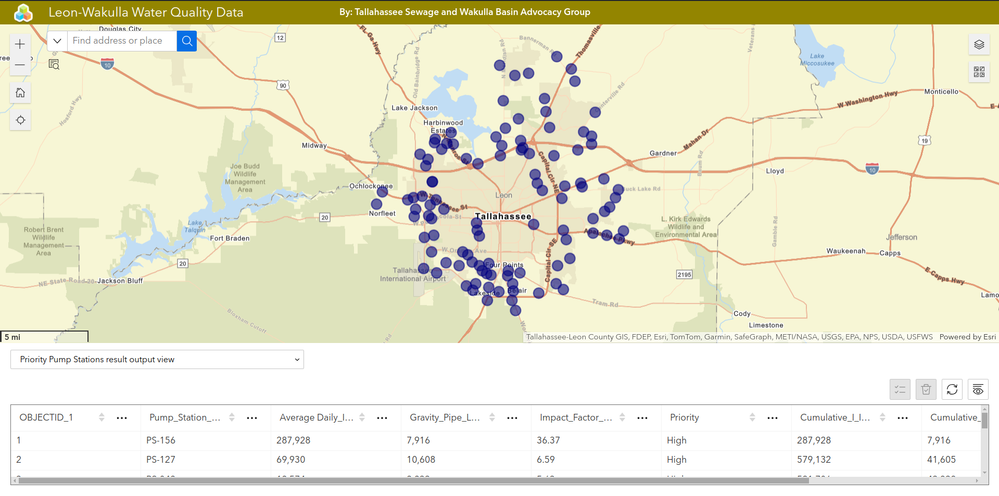Open Cumulative_I_I column options menu
The image size is (999, 496).
click(x=903, y=418)
